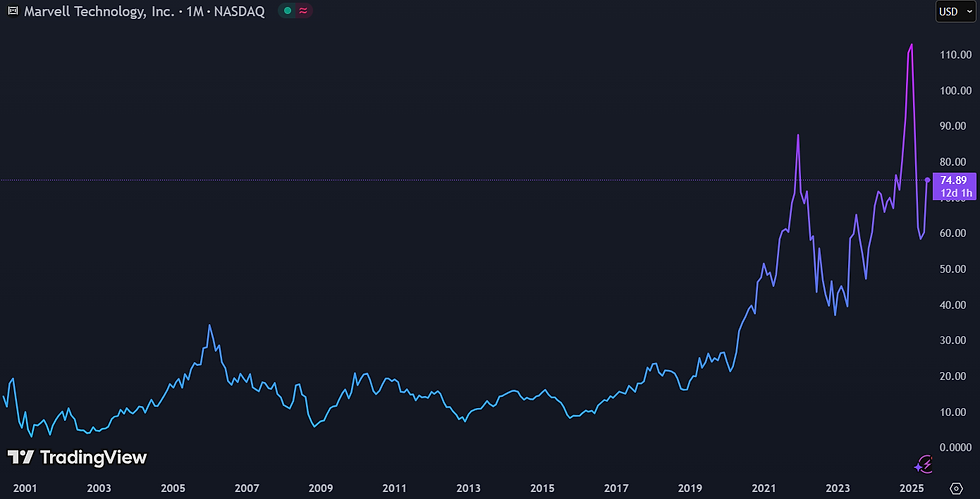The image size is (980, 499).
Task: Click the purple lightning sparkle icon
Action: (924, 465)
